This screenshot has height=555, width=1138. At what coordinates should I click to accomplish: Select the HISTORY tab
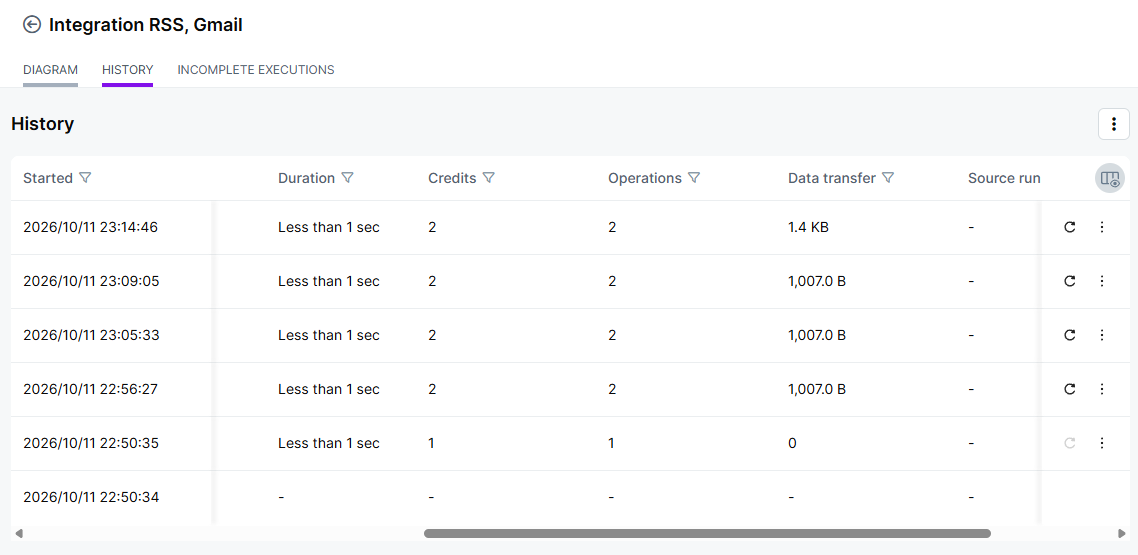[x=128, y=70]
